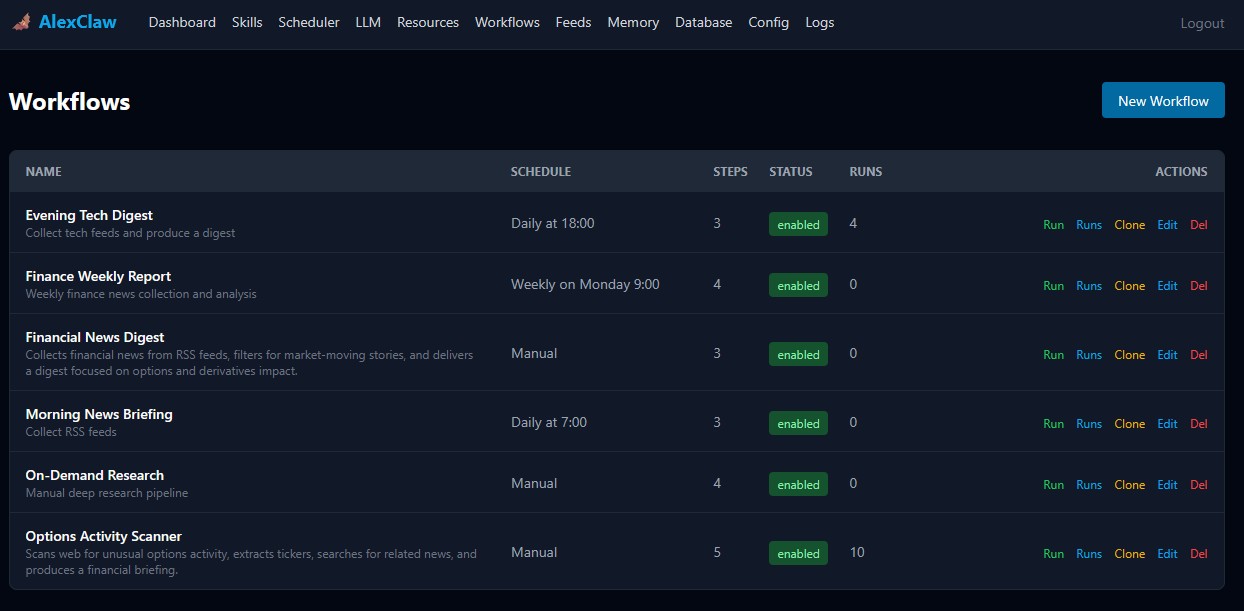The height and width of the screenshot is (611, 1244).
Task: Click the New Workflow button
Action: (1162, 100)
